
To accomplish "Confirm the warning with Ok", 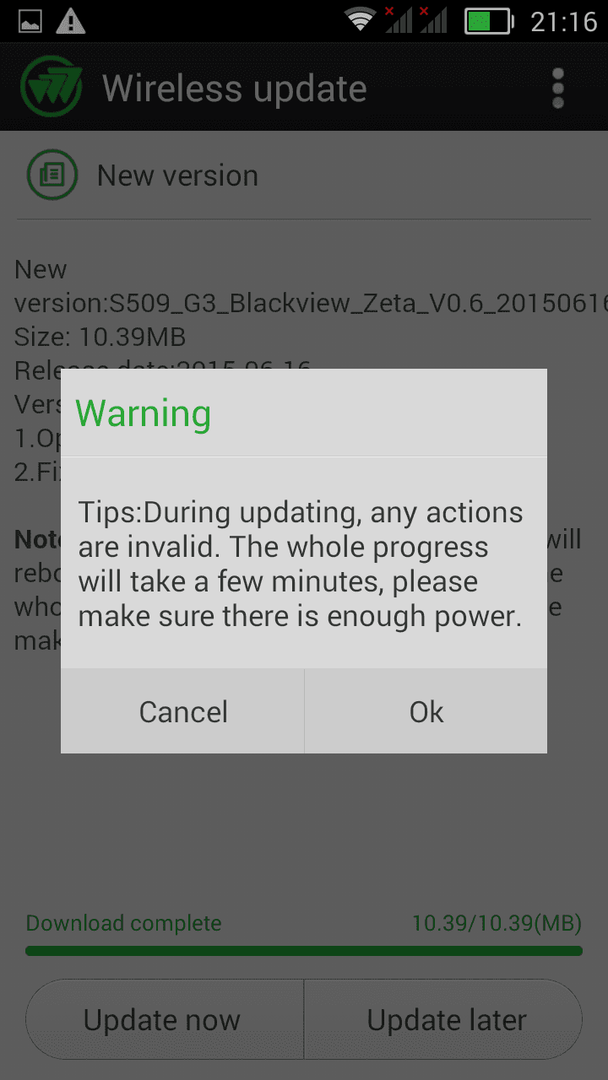I will click(x=426, y=711).
